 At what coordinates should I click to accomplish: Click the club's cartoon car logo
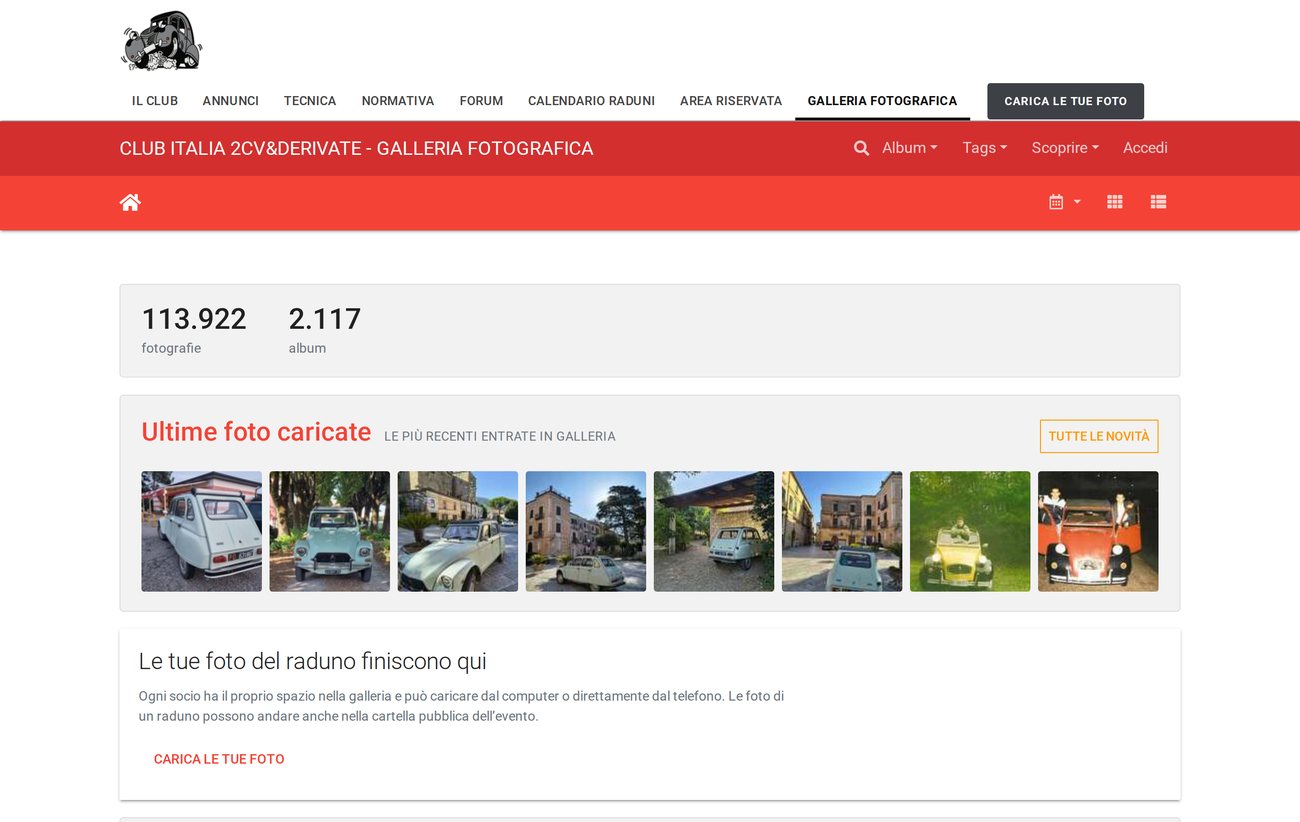point(162,41)
